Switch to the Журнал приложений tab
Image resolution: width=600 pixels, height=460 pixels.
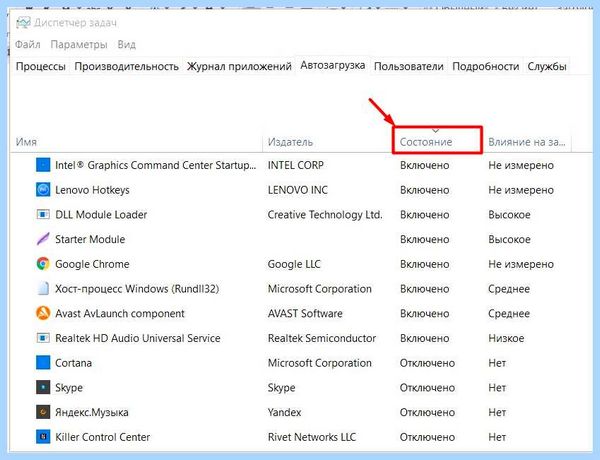tap(239, 66)
